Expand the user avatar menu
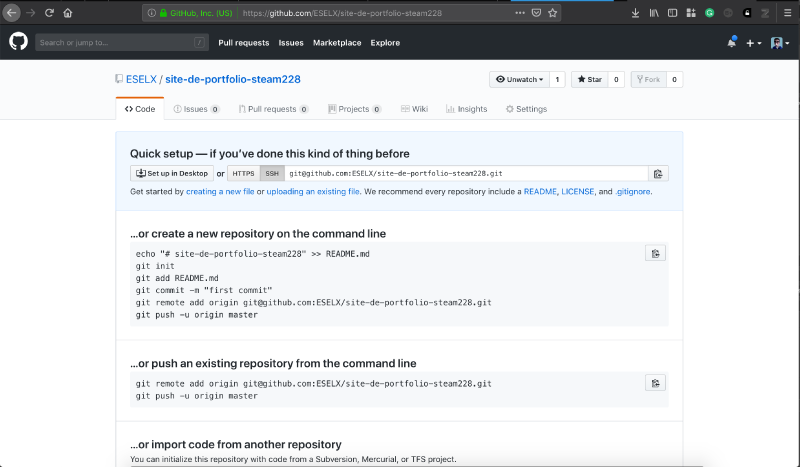The image size is (800, 468). click(778, 43)
